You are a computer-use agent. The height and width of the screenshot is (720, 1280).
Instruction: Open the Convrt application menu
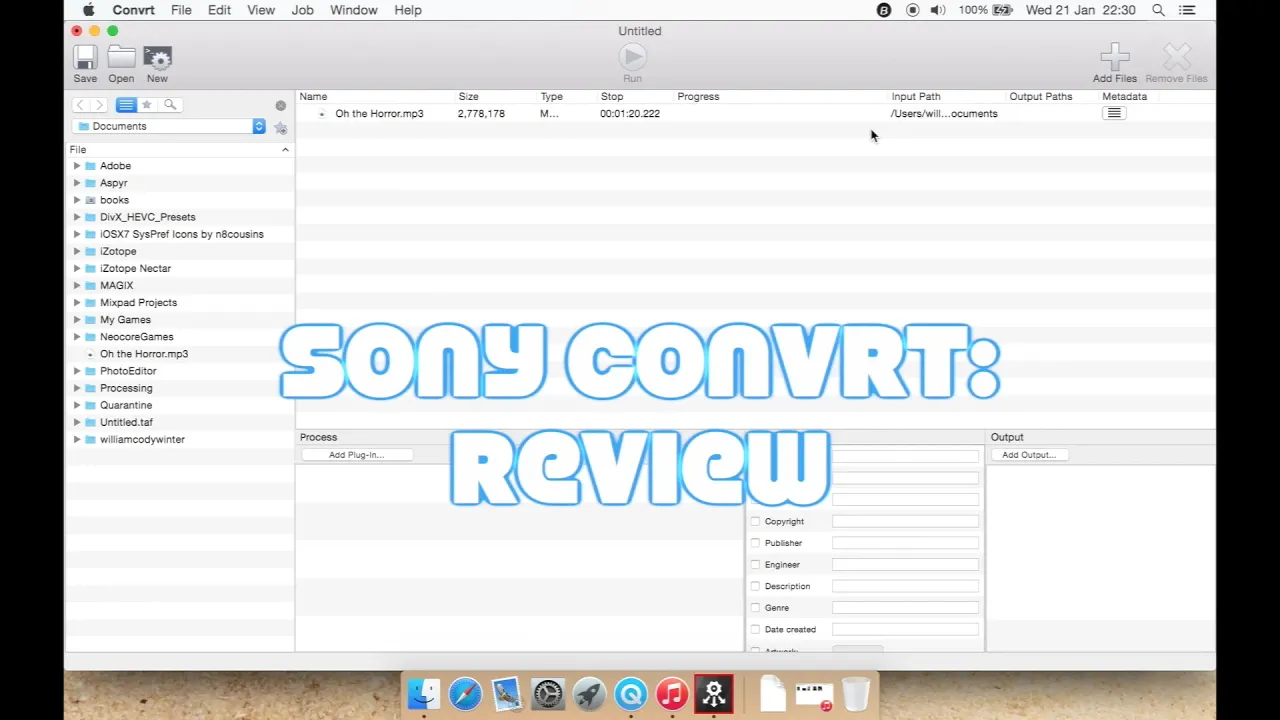(133, 10)
